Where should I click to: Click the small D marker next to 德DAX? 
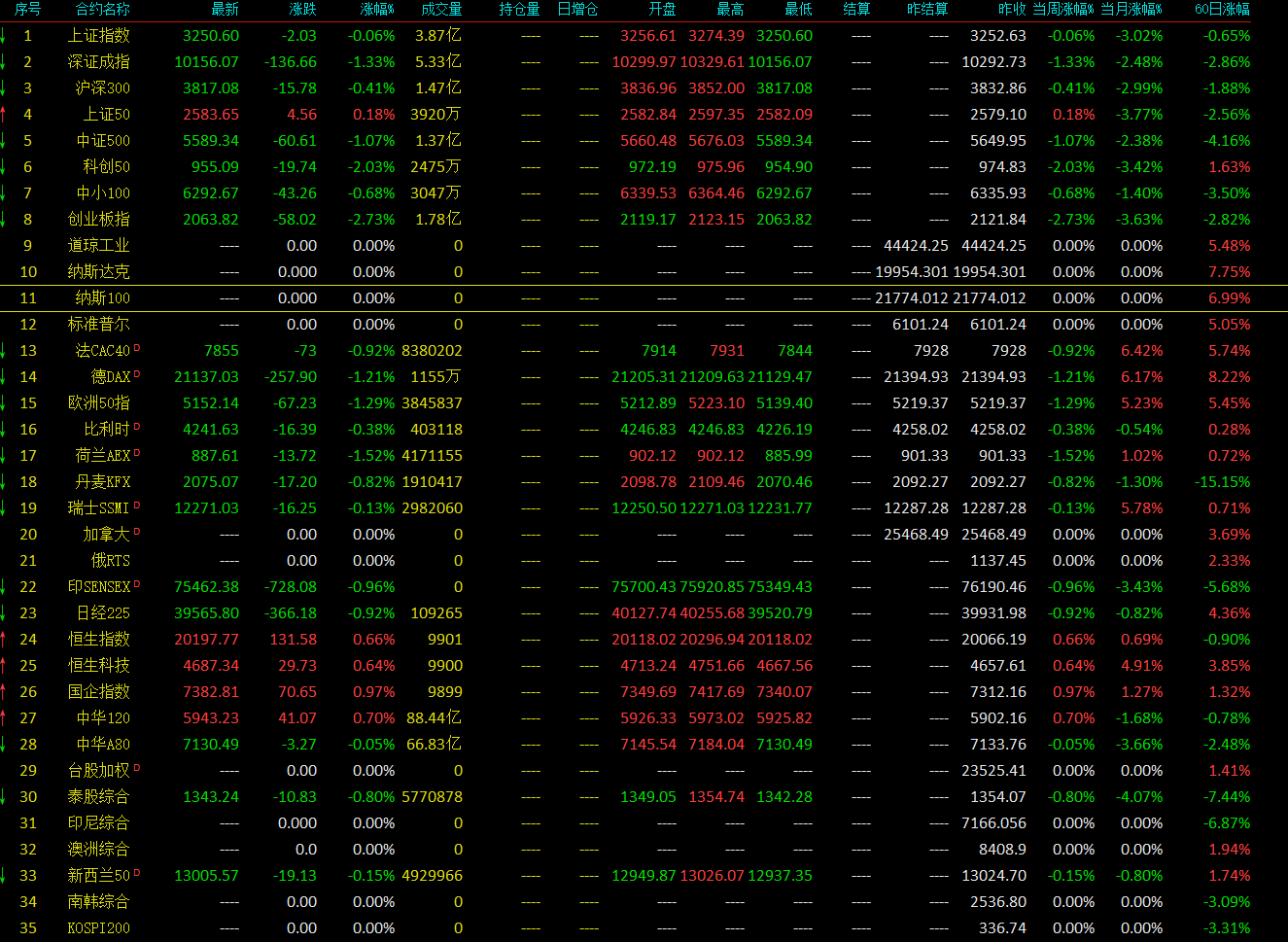coord(137,373)
